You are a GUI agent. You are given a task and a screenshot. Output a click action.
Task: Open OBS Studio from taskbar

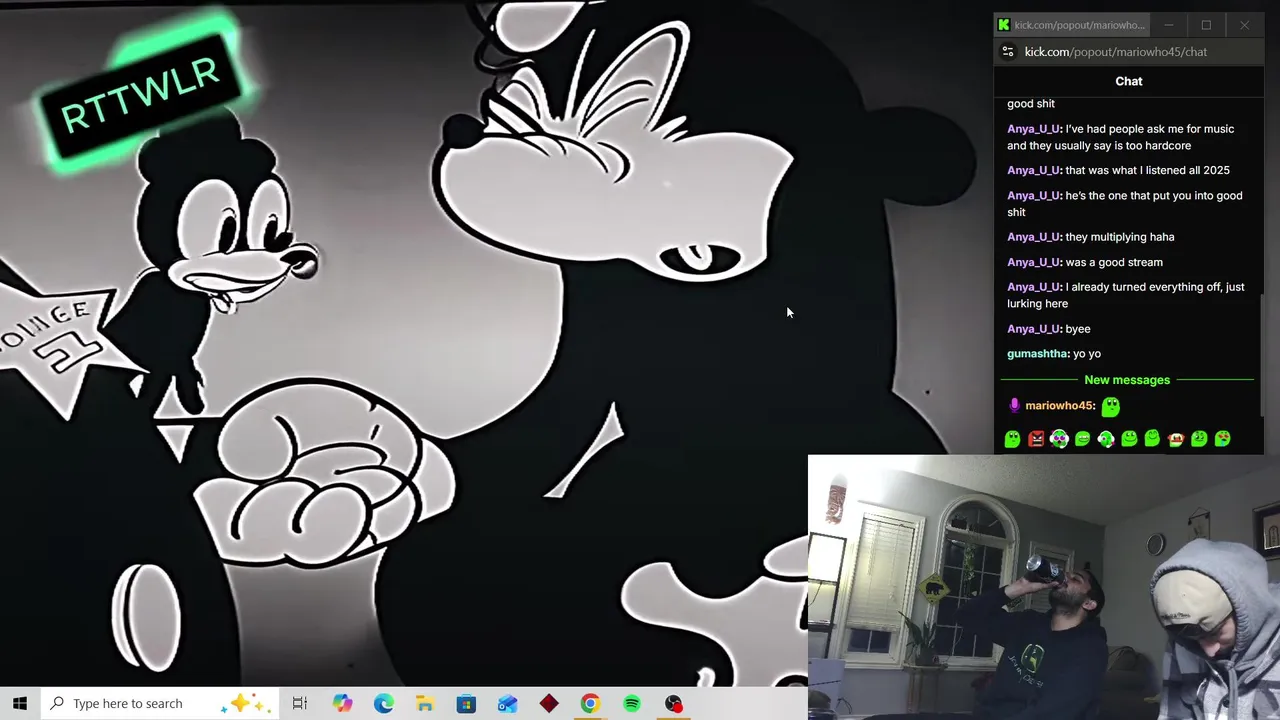tap(674, 703)
